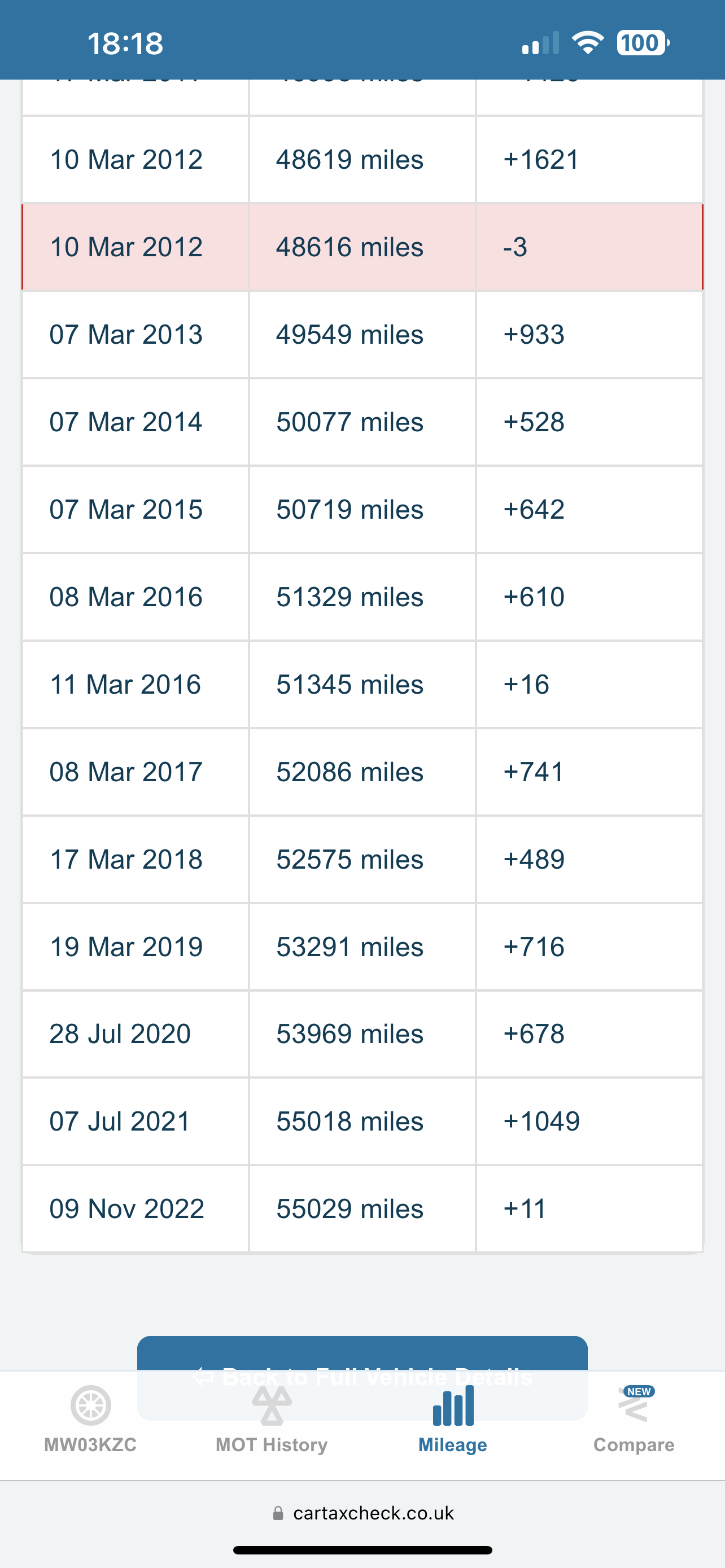Tap the 09 Nov 2022 date cell
The width and height of the screenshot is (725, 1568).
coord(126,1208)
